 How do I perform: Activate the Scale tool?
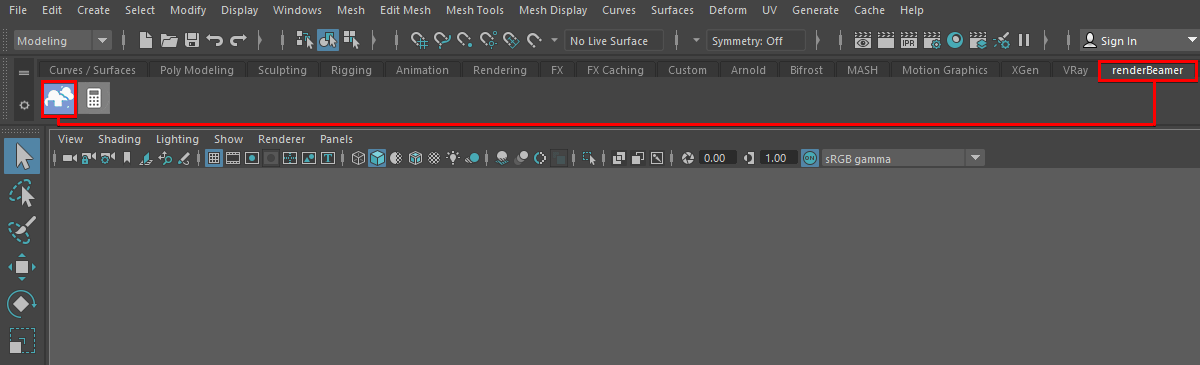(22, 341)
